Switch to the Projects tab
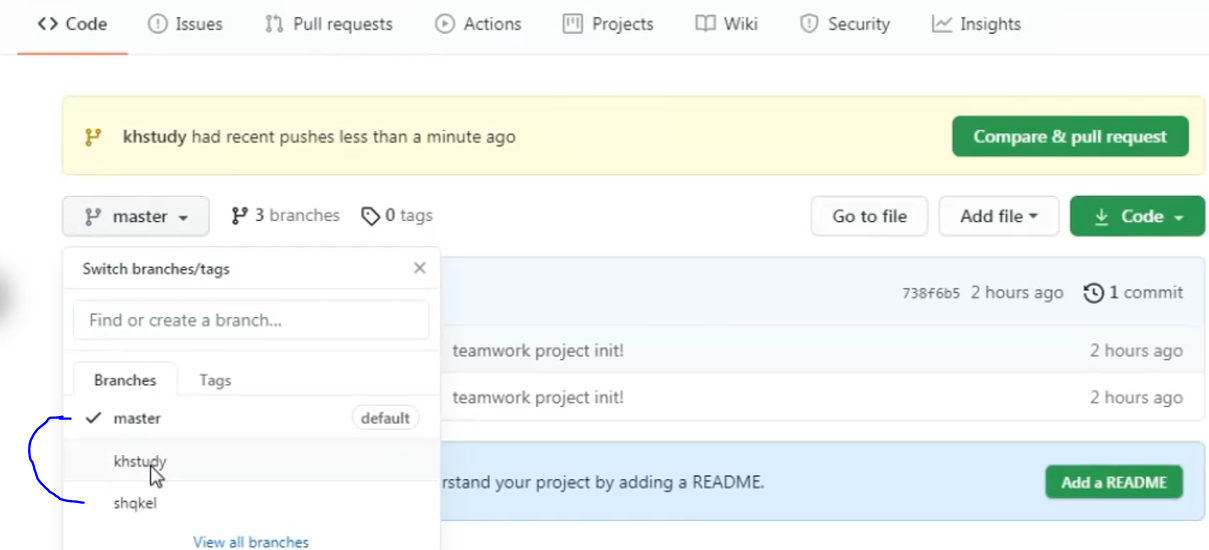This screenshot has width=1209, height=550. pyautogui.click(x=608, y=24)
